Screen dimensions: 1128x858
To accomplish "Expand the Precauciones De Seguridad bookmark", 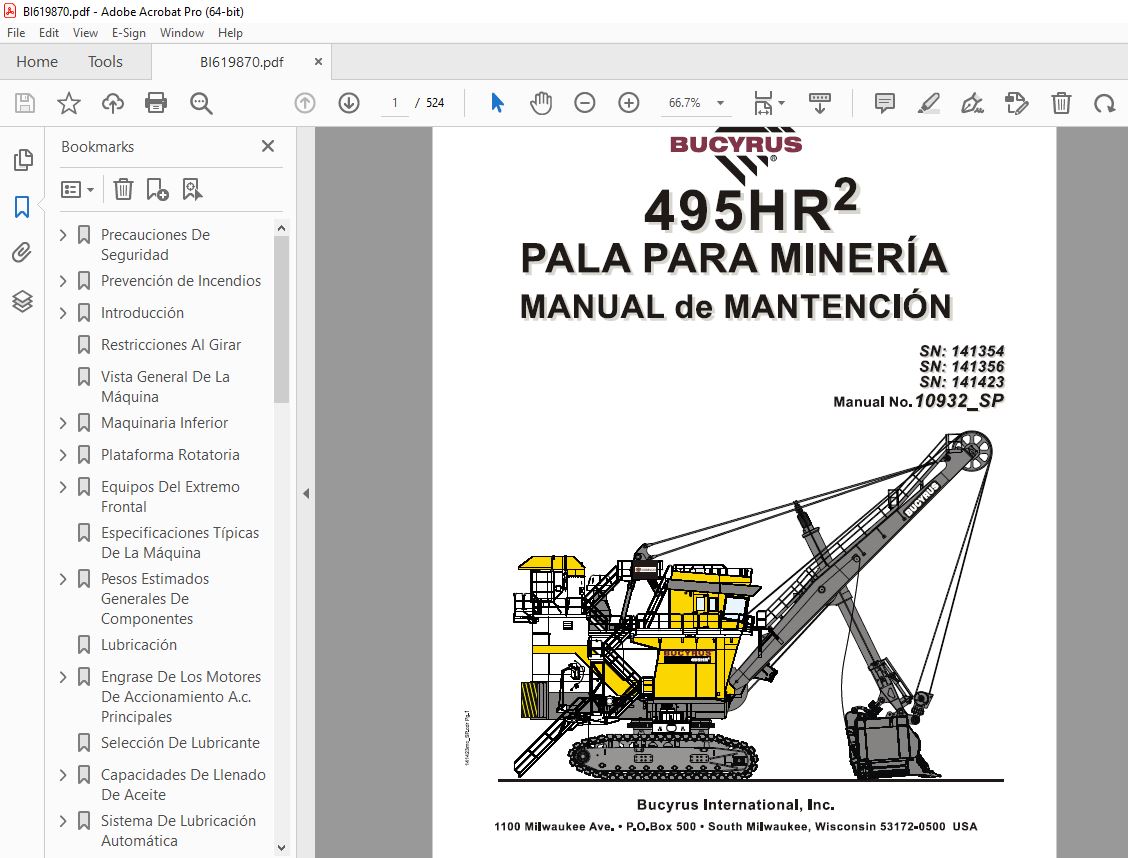I will [63, 234].
